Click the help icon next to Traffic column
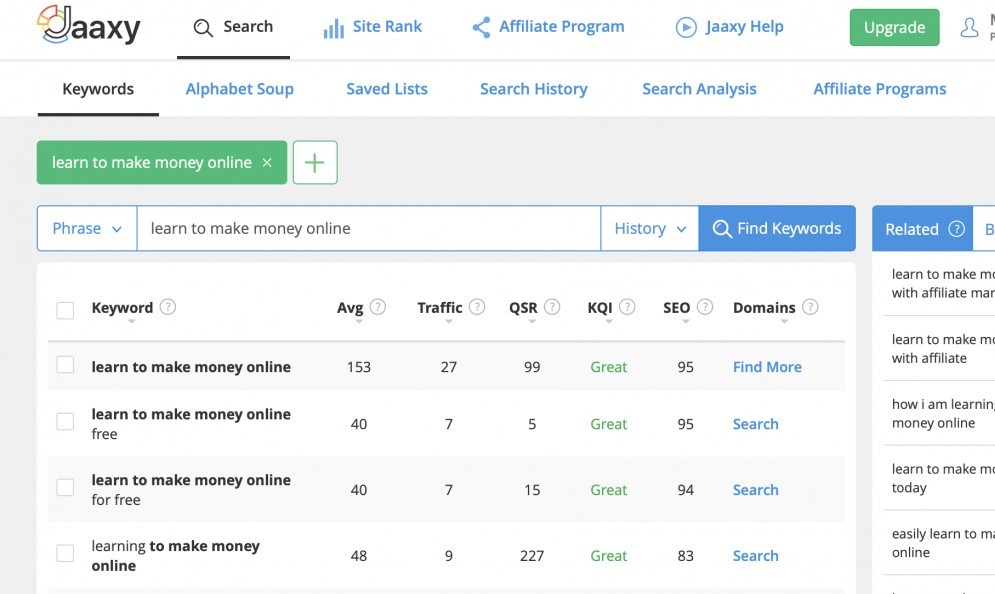The height and width of the screenshot is (594, 995). coord(477,307)
